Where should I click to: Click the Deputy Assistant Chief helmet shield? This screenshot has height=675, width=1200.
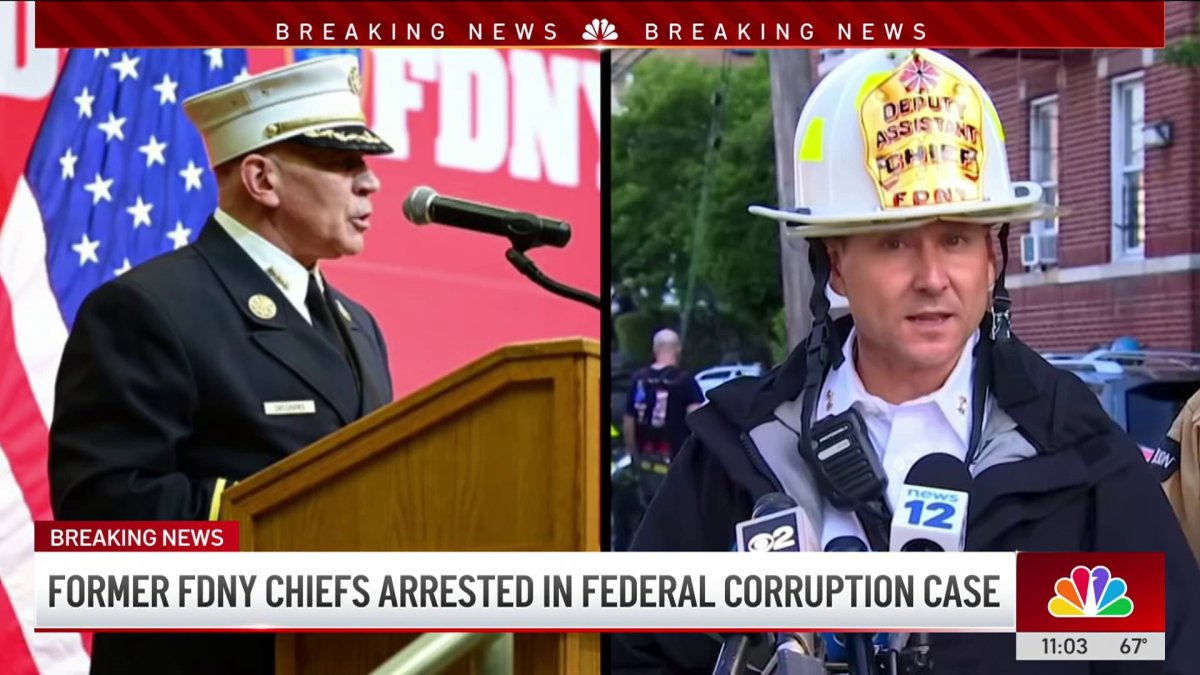921,132
